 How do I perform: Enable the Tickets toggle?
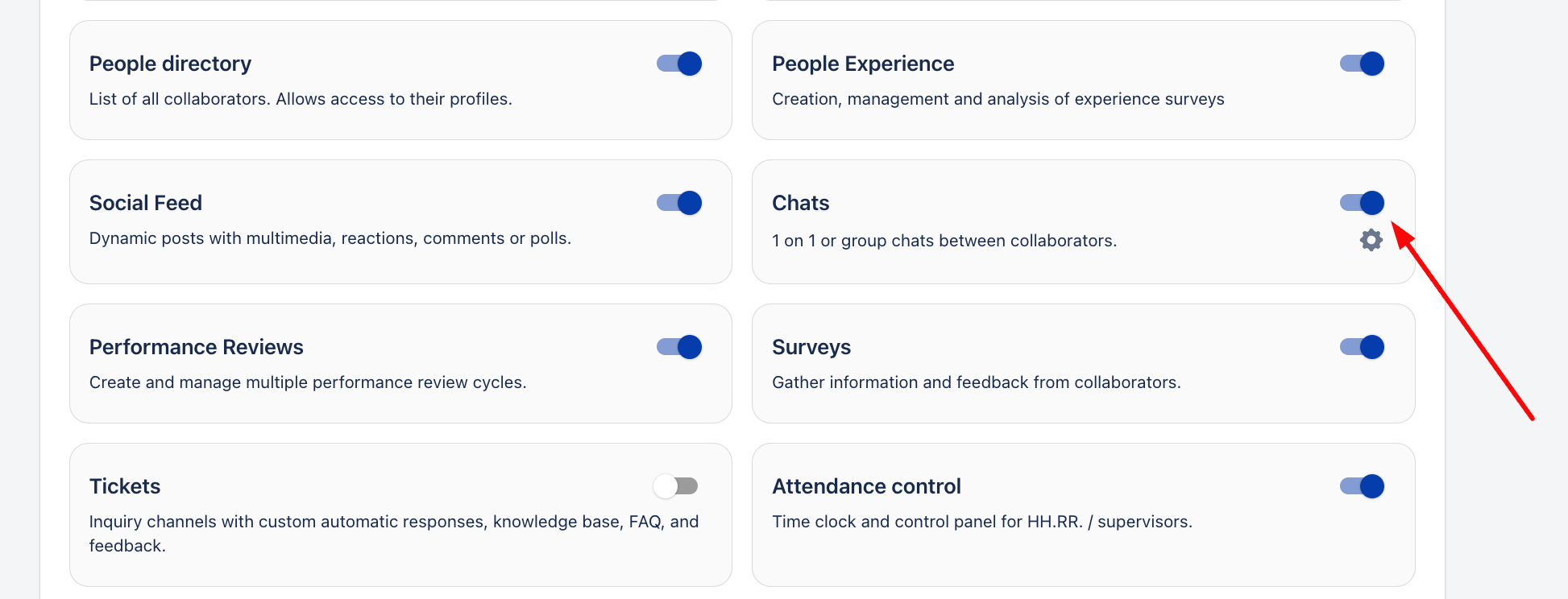pyautogui.click(x=675, y=486)
